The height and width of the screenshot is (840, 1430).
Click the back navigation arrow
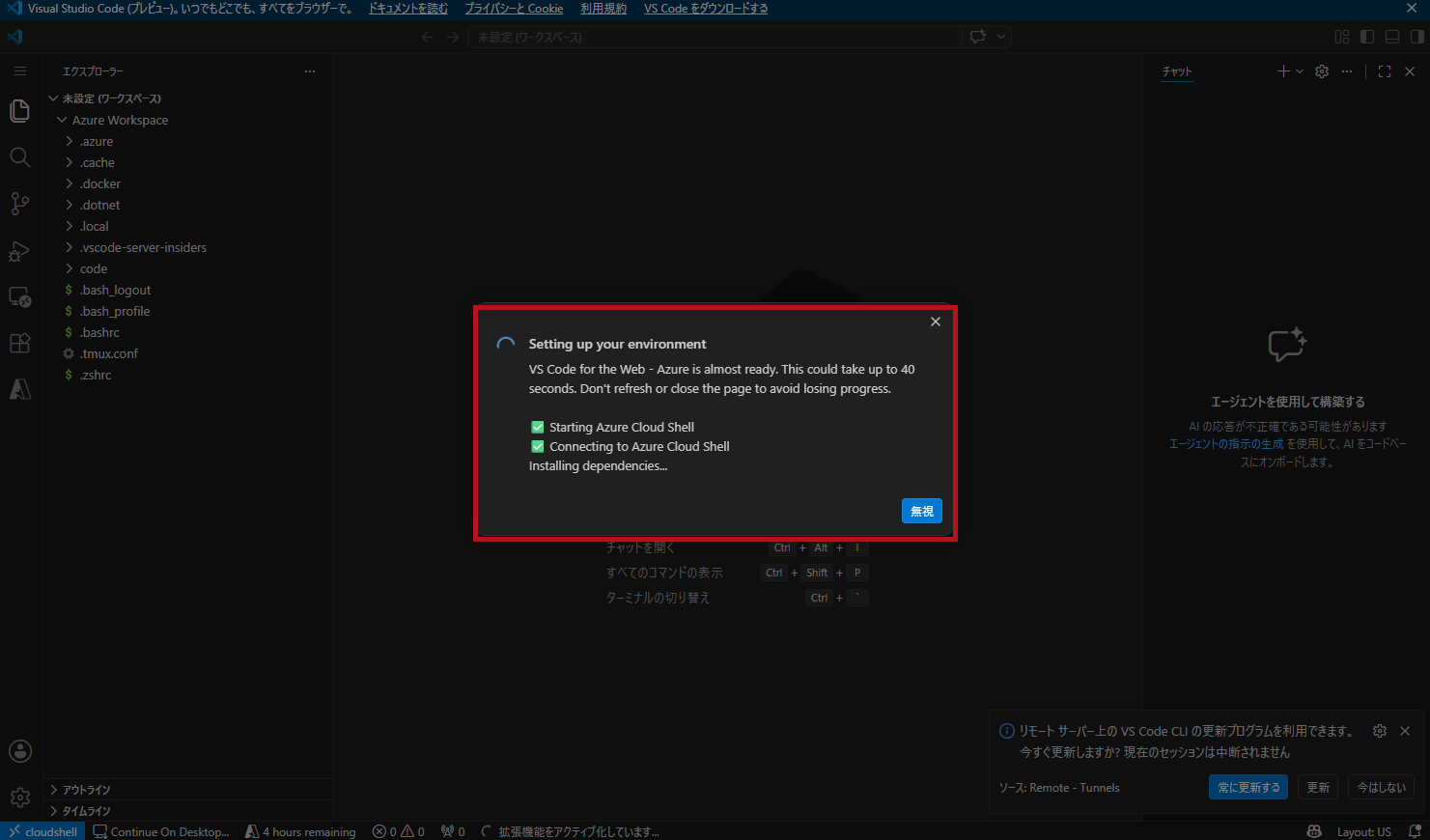coord(427,37)
